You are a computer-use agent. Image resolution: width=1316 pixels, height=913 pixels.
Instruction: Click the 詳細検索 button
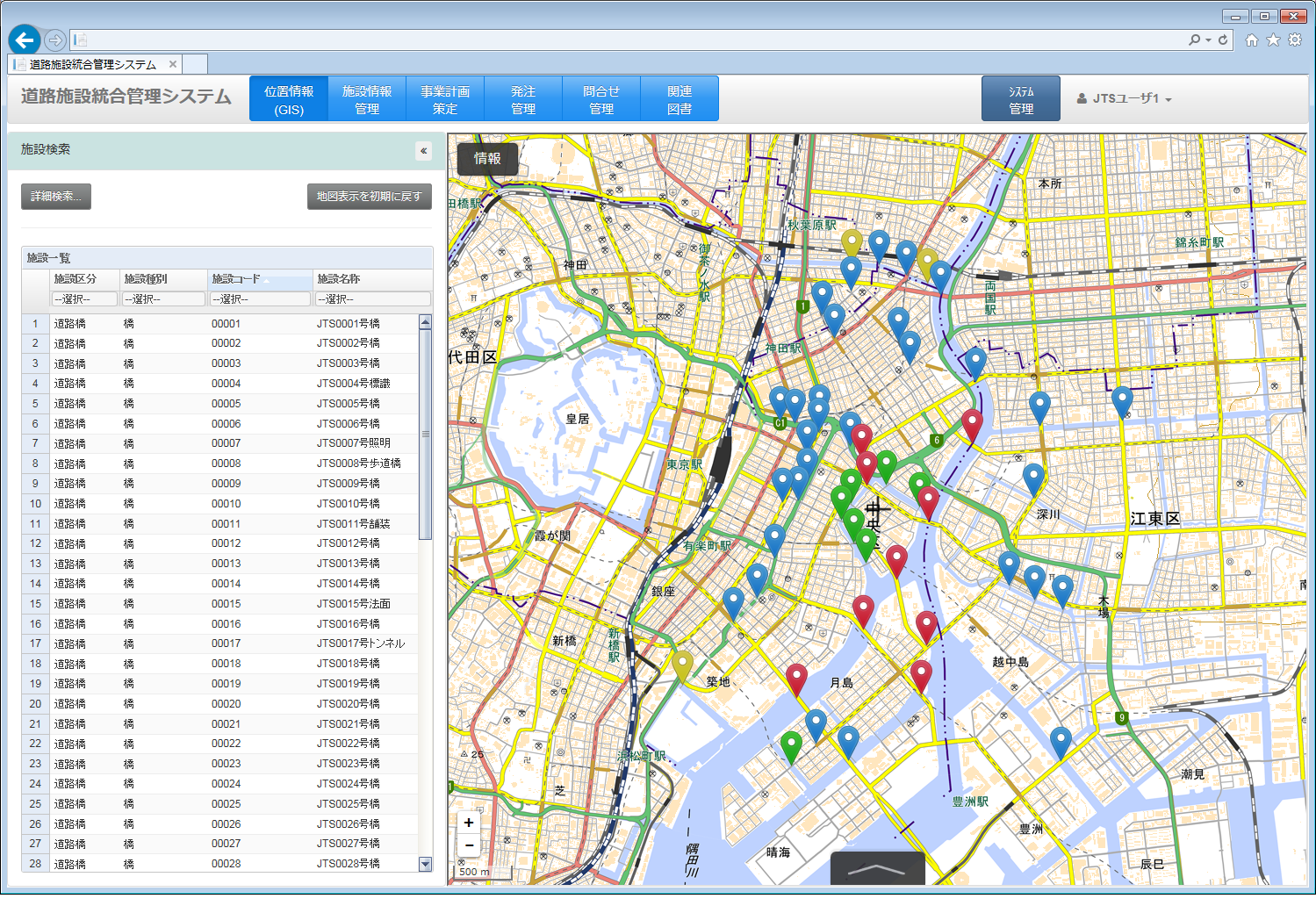click(x=56, y=197)
